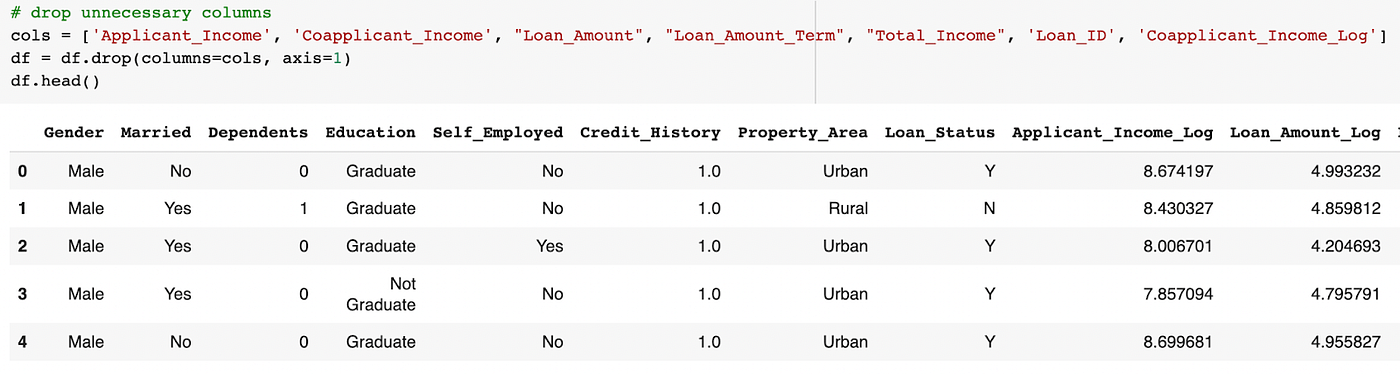Click the Married column header

pos(156,132)
